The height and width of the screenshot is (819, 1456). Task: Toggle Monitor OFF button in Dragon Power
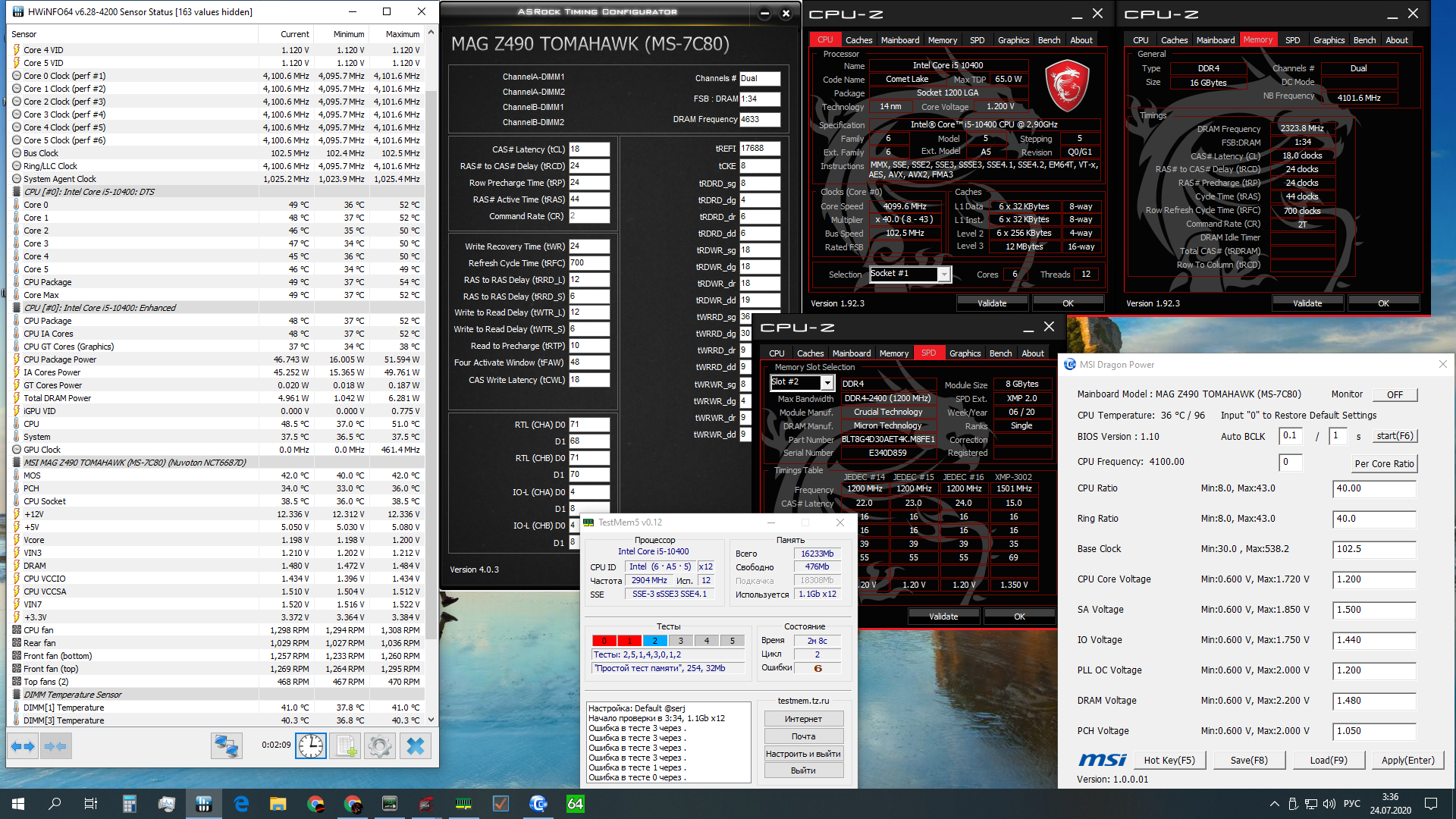click(1395, 395)
